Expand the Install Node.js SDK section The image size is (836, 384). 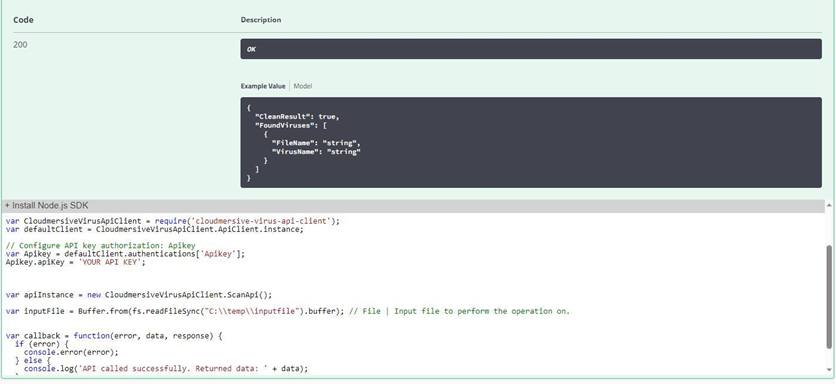47,205
